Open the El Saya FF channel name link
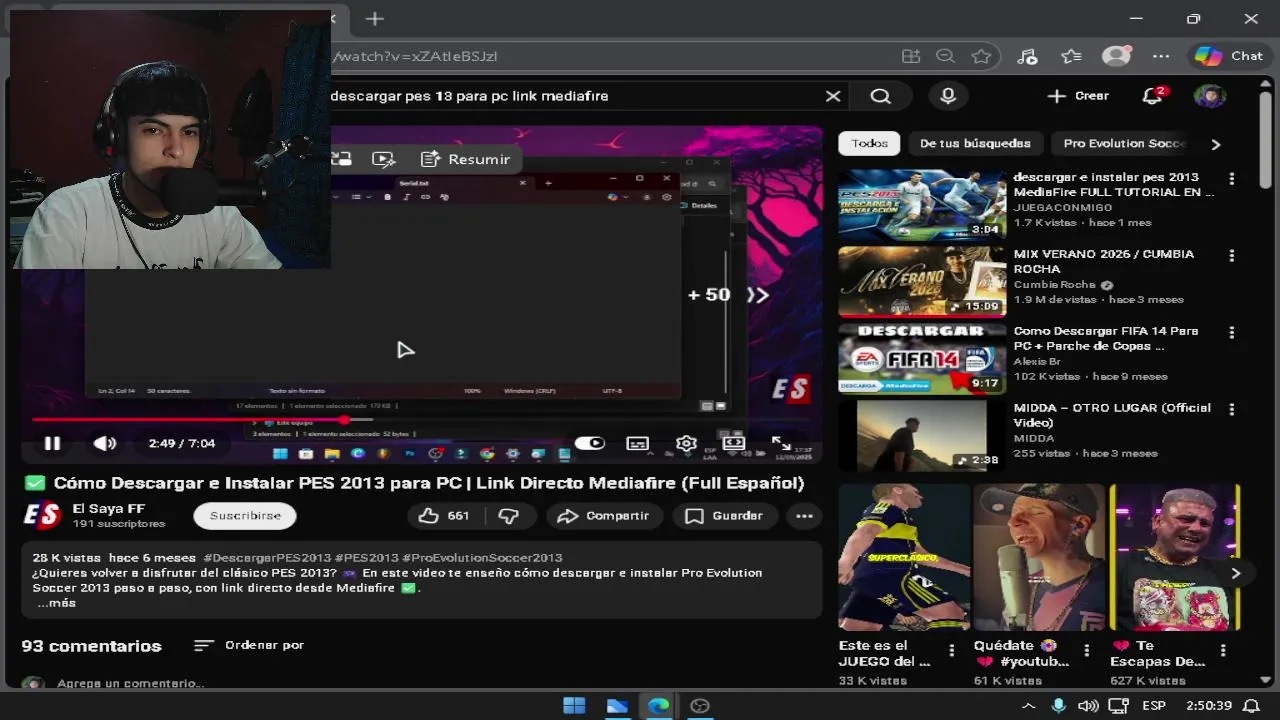The width and height of the screenshot is (1280, 720). pos(109,509)
